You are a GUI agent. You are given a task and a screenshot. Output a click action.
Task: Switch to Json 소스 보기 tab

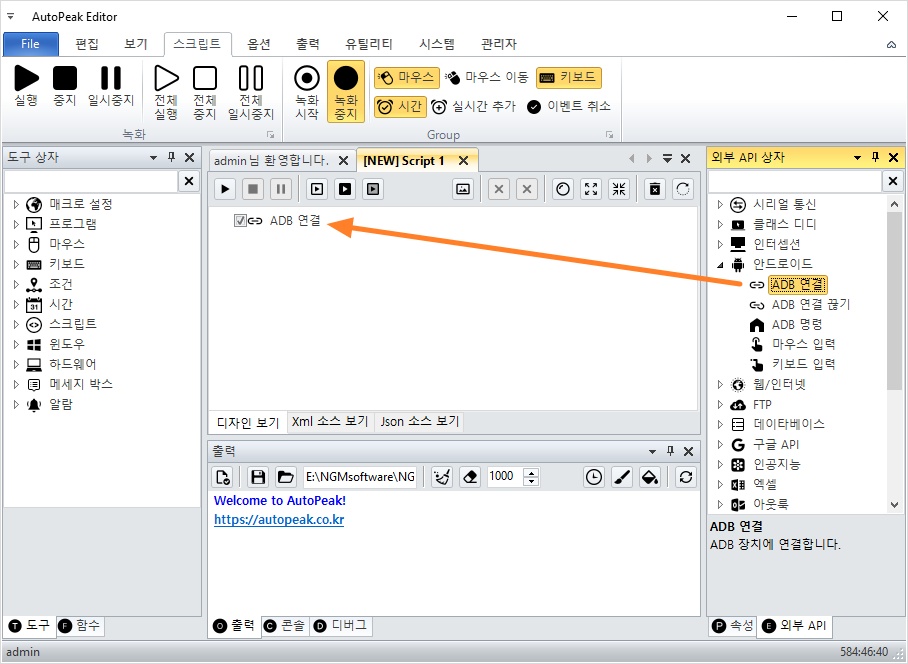420,421
